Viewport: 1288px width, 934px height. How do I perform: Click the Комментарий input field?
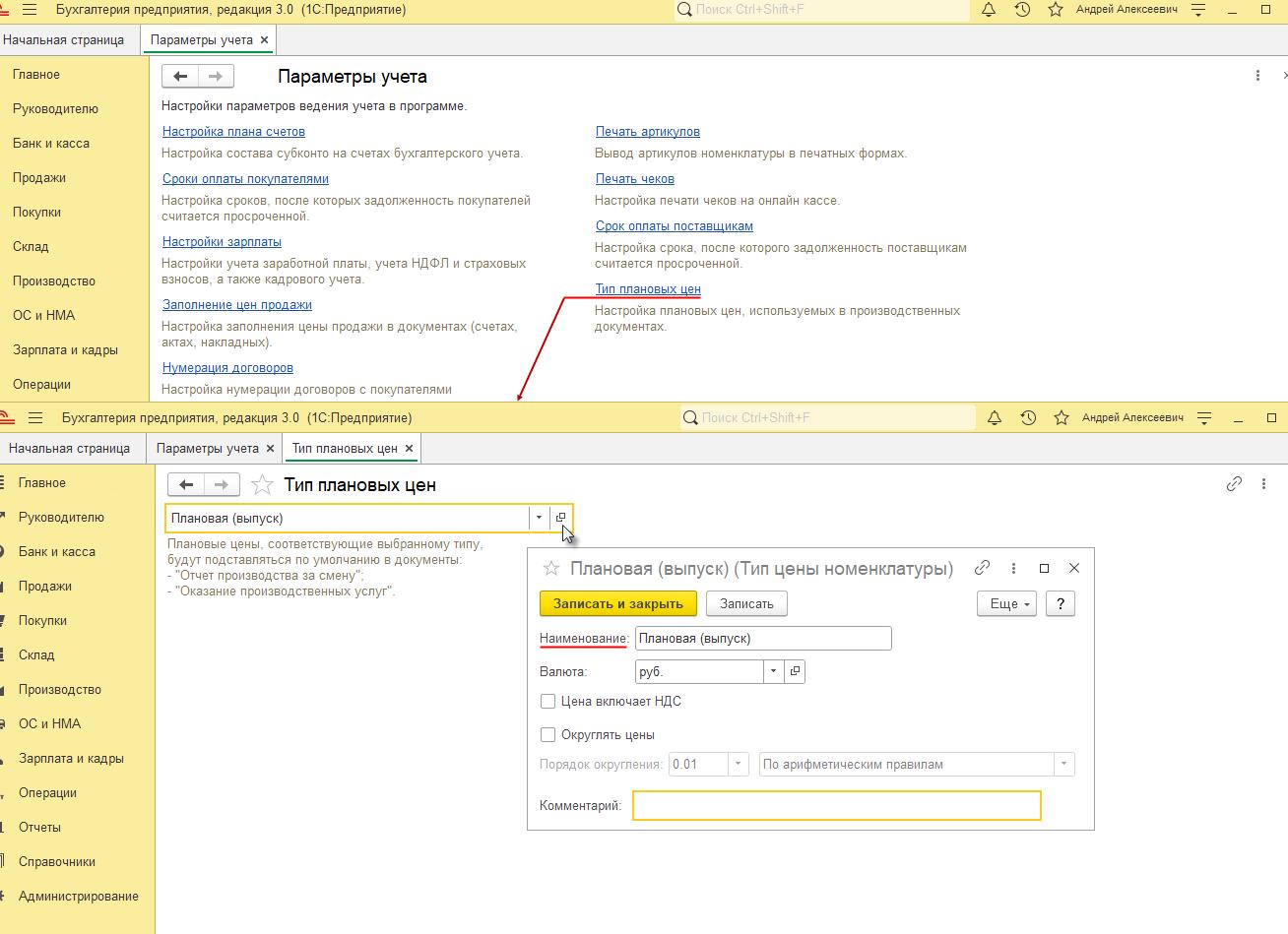[836, 806]
